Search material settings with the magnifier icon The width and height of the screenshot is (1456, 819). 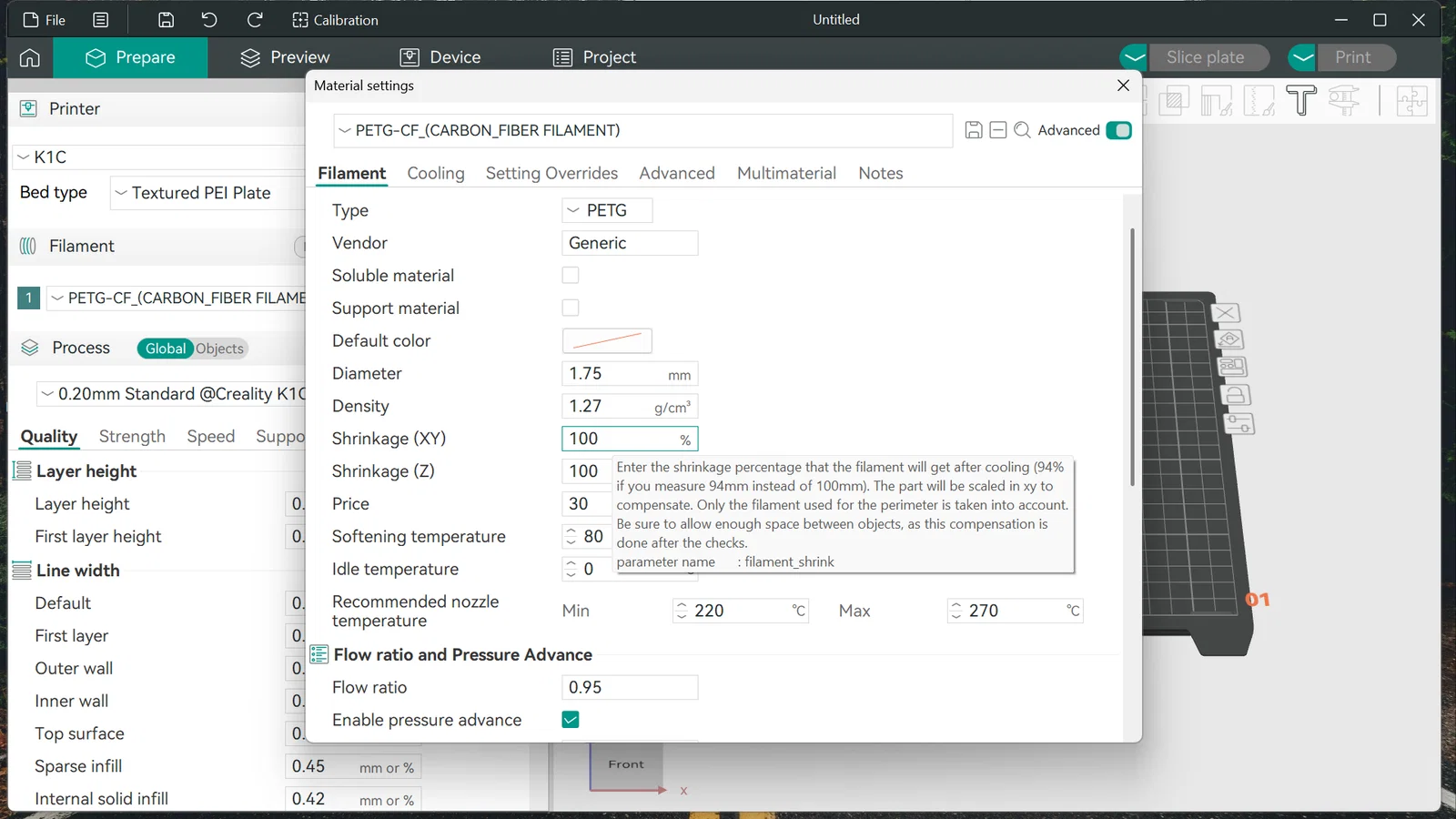1022,130
